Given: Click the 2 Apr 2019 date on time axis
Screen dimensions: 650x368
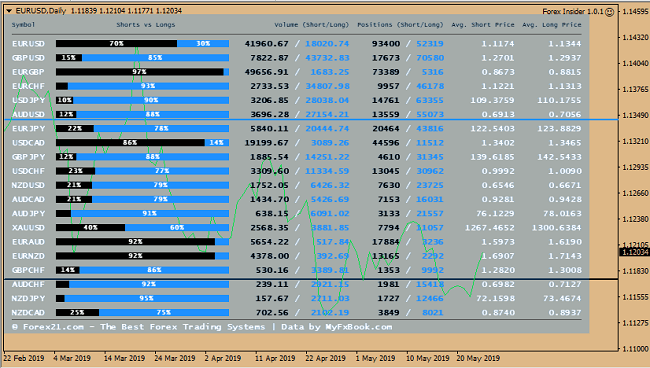Looking at the screenshot, I should point(223,358).
